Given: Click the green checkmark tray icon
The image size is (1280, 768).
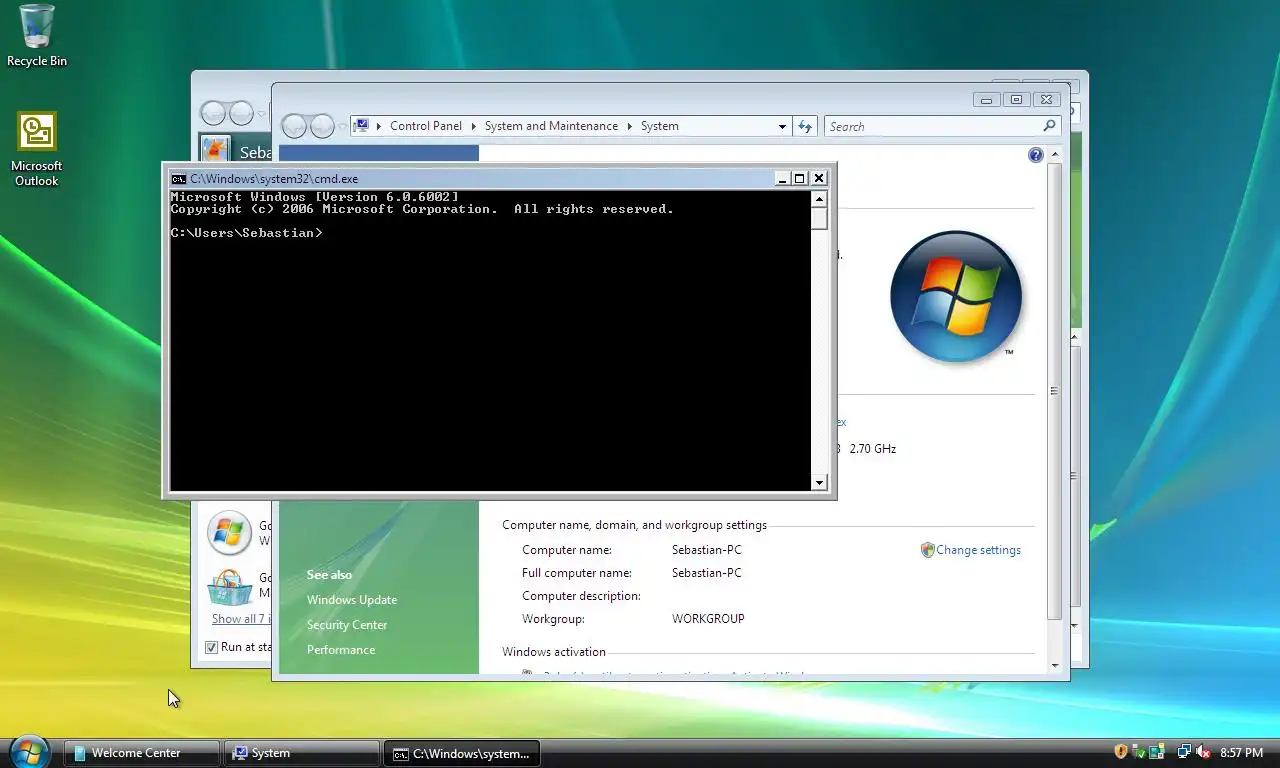Looking at the screenshot, I should (x=1140, y=752).
